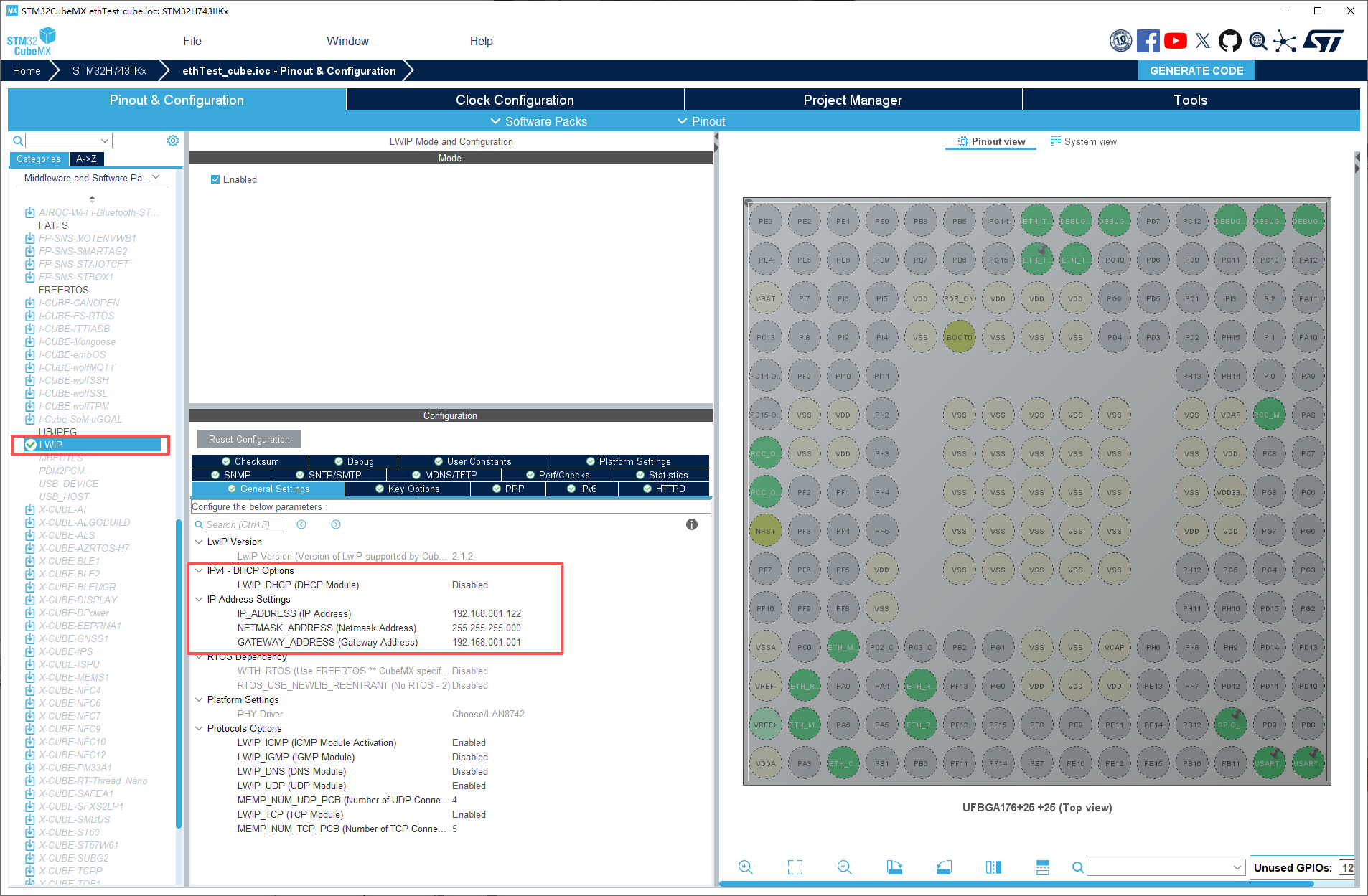
Task: Fit chip view to screen
Action: coord(795,867)
